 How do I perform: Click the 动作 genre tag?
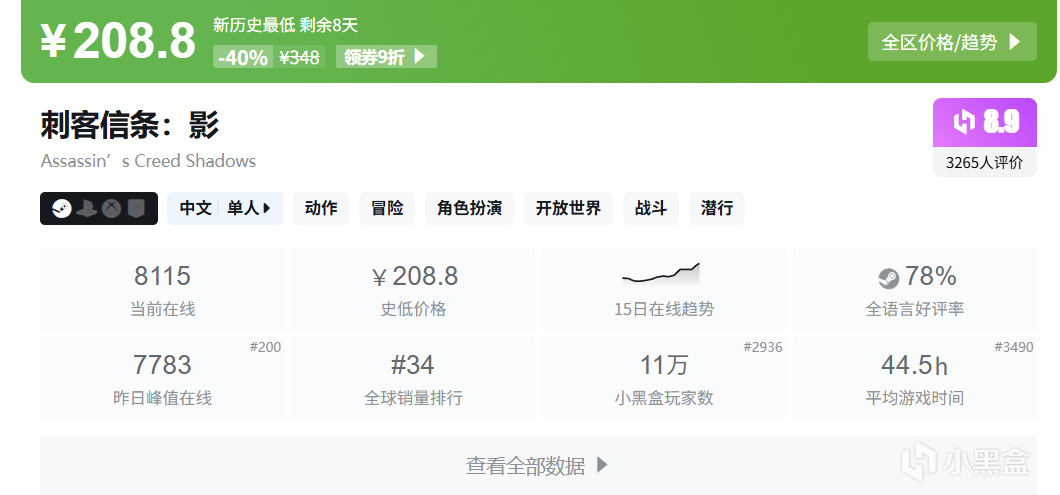321,208
